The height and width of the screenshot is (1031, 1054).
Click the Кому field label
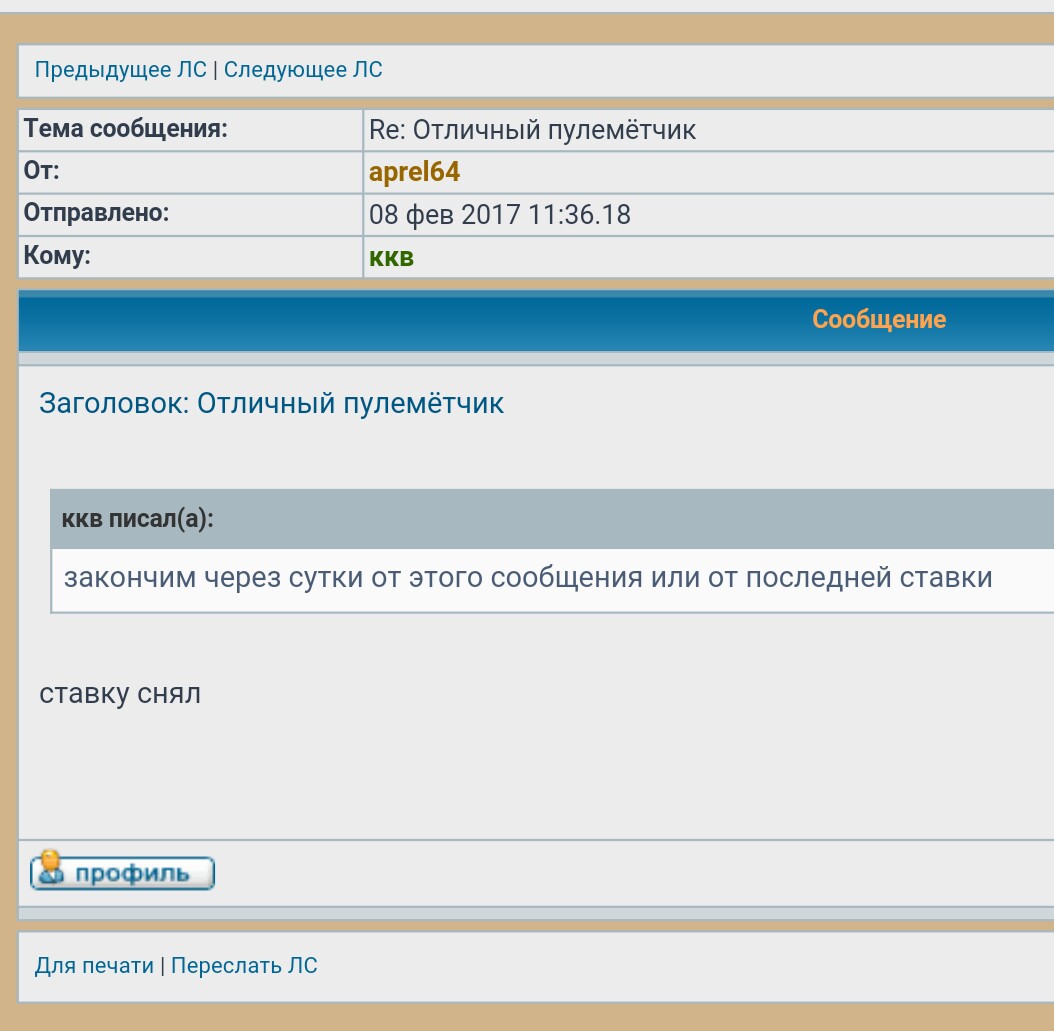(57, 256)
